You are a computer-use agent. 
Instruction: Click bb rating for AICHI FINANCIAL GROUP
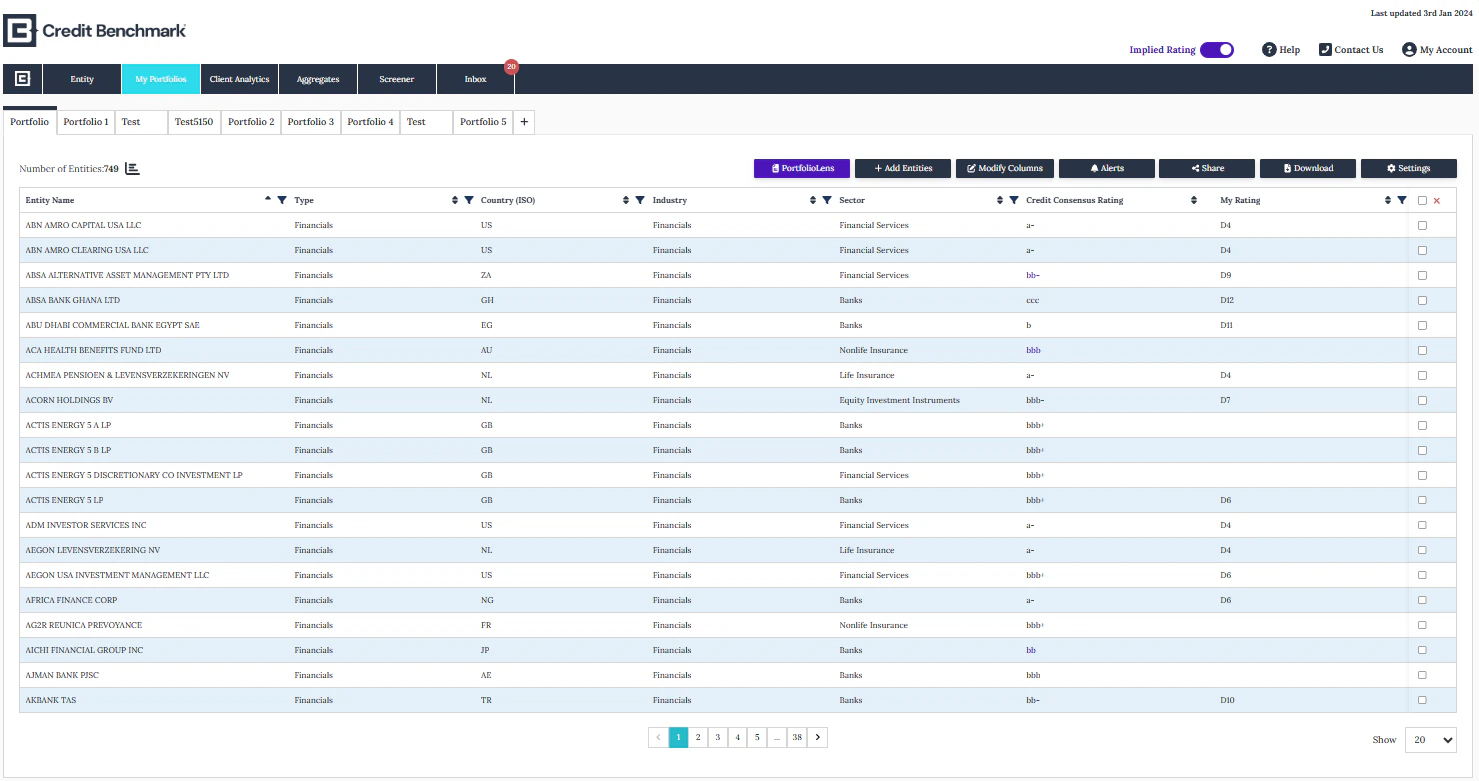pos(1031,650)
